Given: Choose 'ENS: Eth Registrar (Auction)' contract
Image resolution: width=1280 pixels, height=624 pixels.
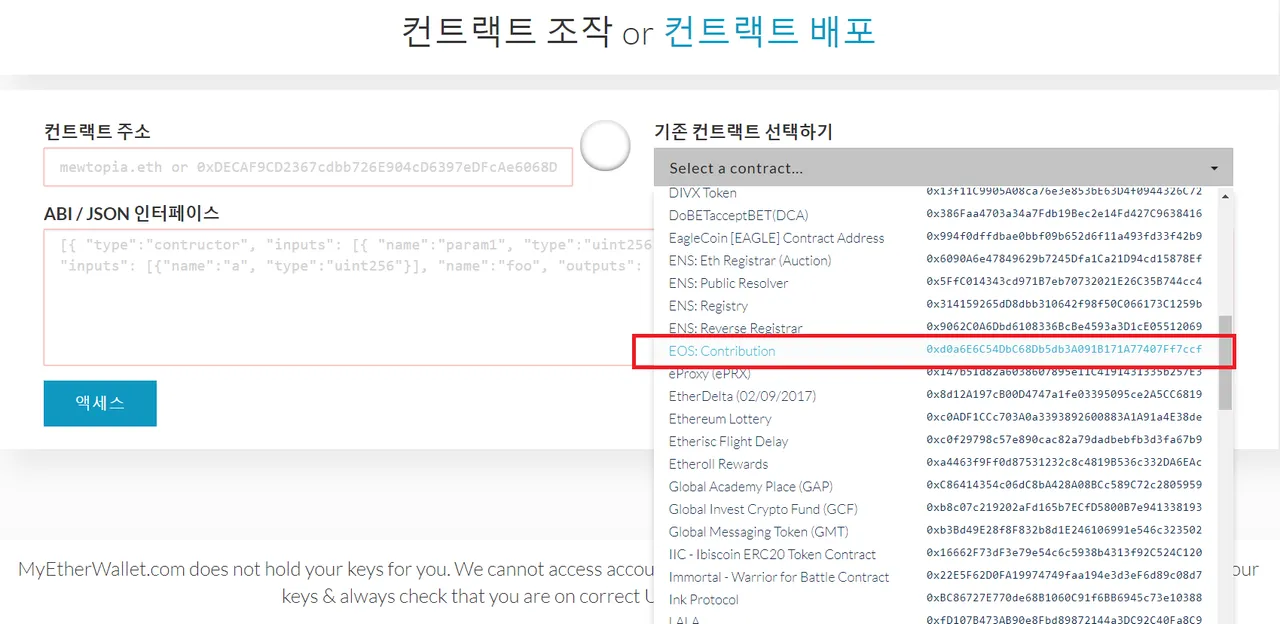Looking at the screenshot, I should [x=935, y=260].
